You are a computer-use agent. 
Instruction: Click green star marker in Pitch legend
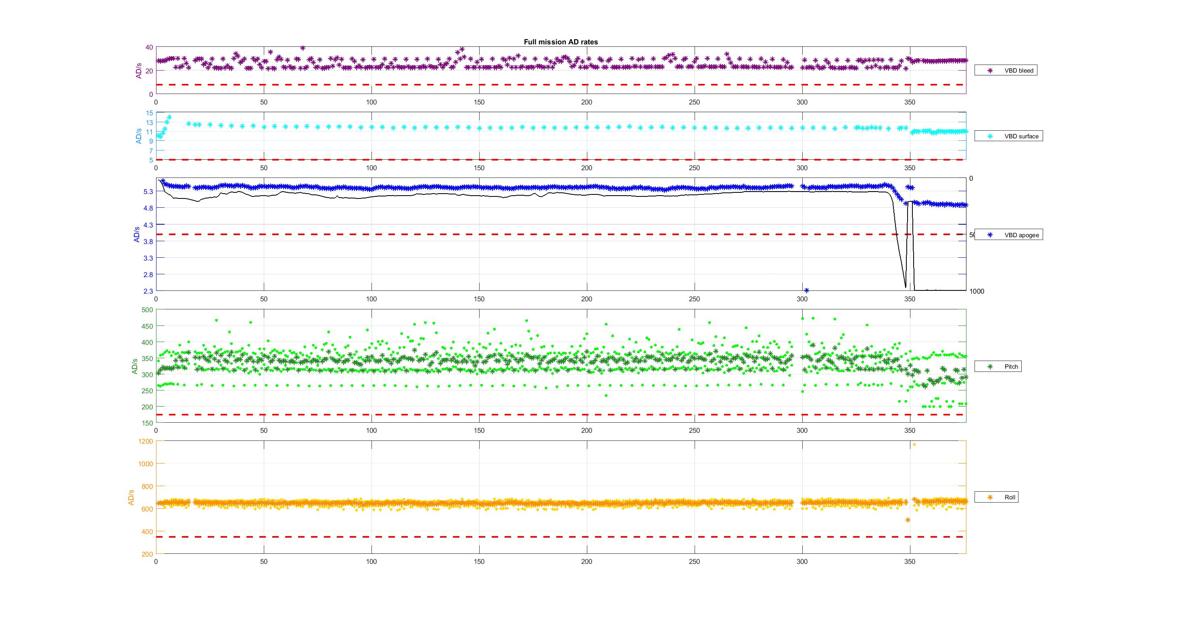click(x=990, y=367)
